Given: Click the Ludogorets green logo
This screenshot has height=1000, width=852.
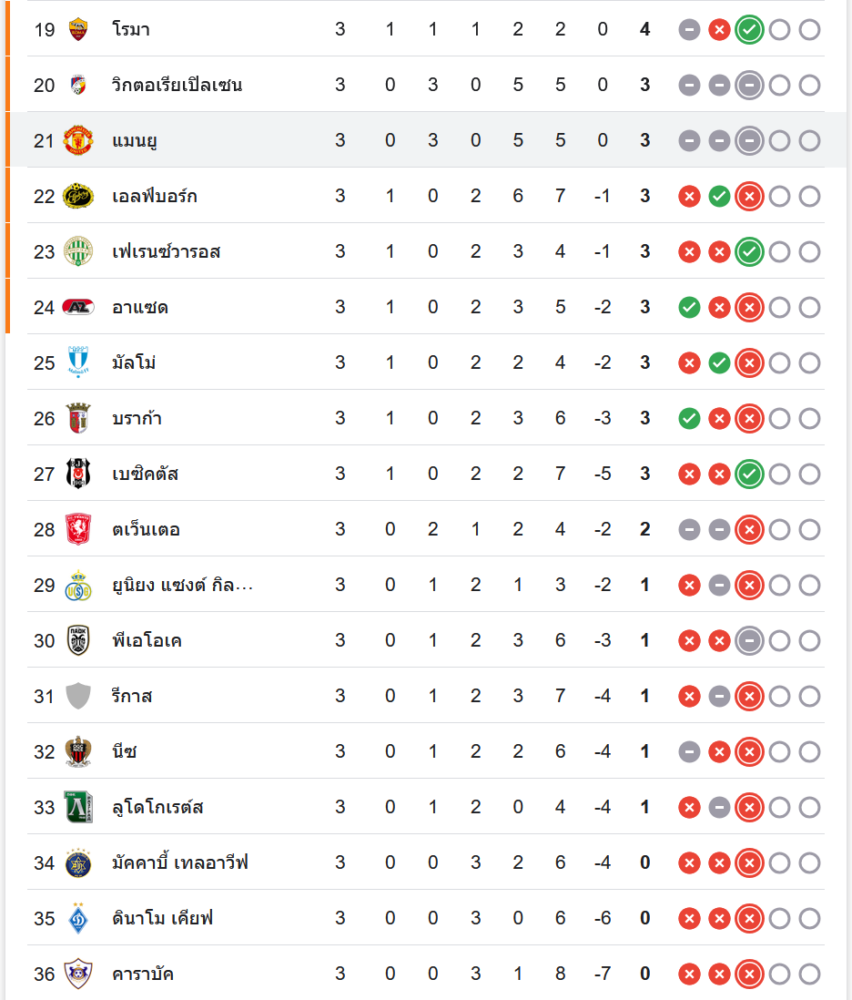Looking at the screenshot, I should 78,807.
